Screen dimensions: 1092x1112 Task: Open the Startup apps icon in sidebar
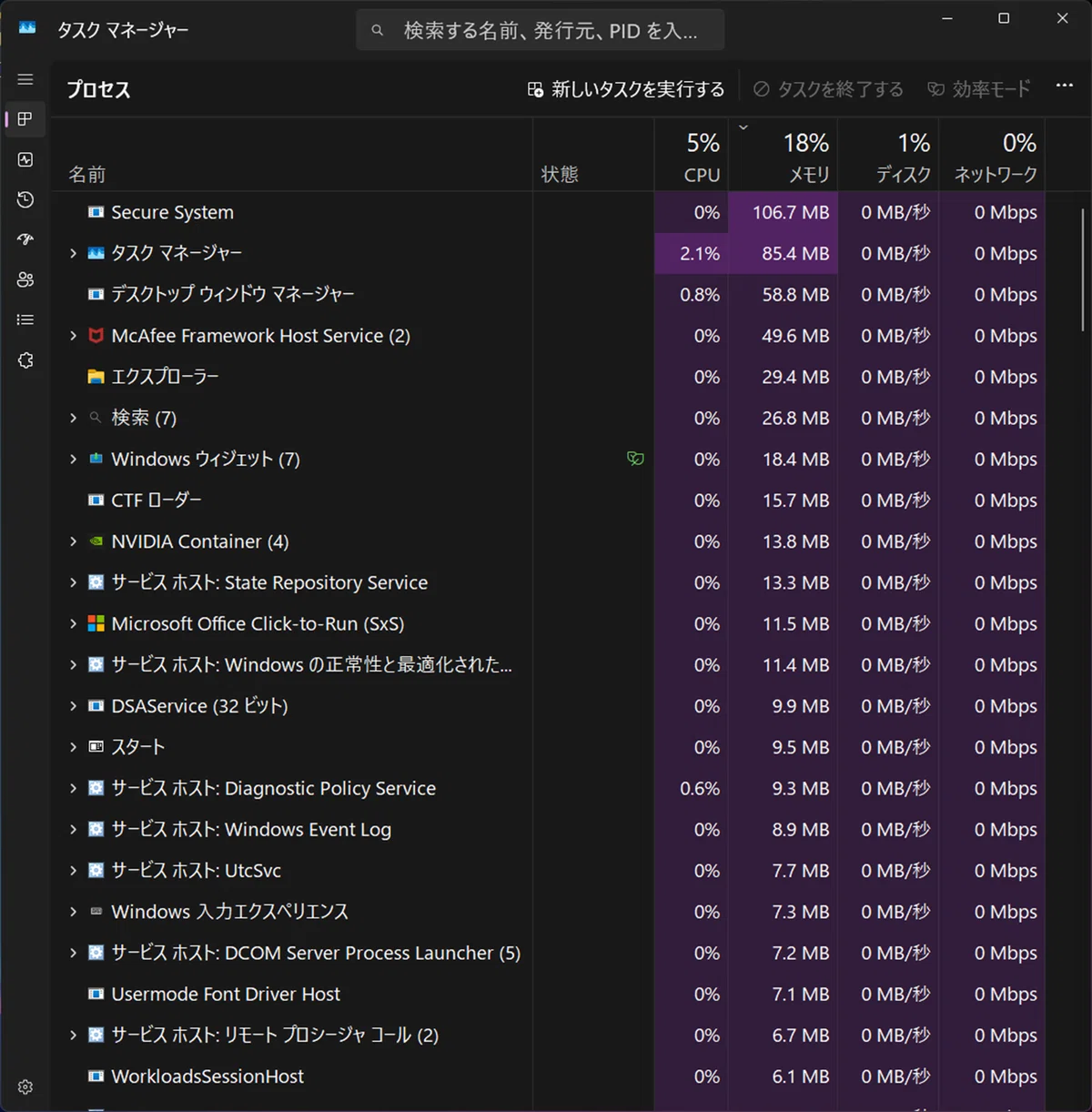(x=25, y=239)
